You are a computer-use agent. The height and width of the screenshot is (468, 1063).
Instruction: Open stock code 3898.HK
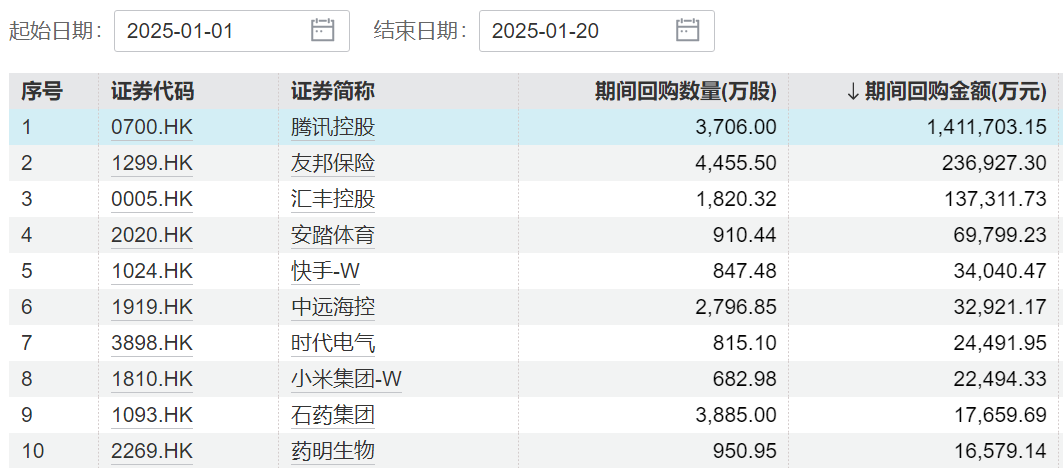[x=152, y=343]
